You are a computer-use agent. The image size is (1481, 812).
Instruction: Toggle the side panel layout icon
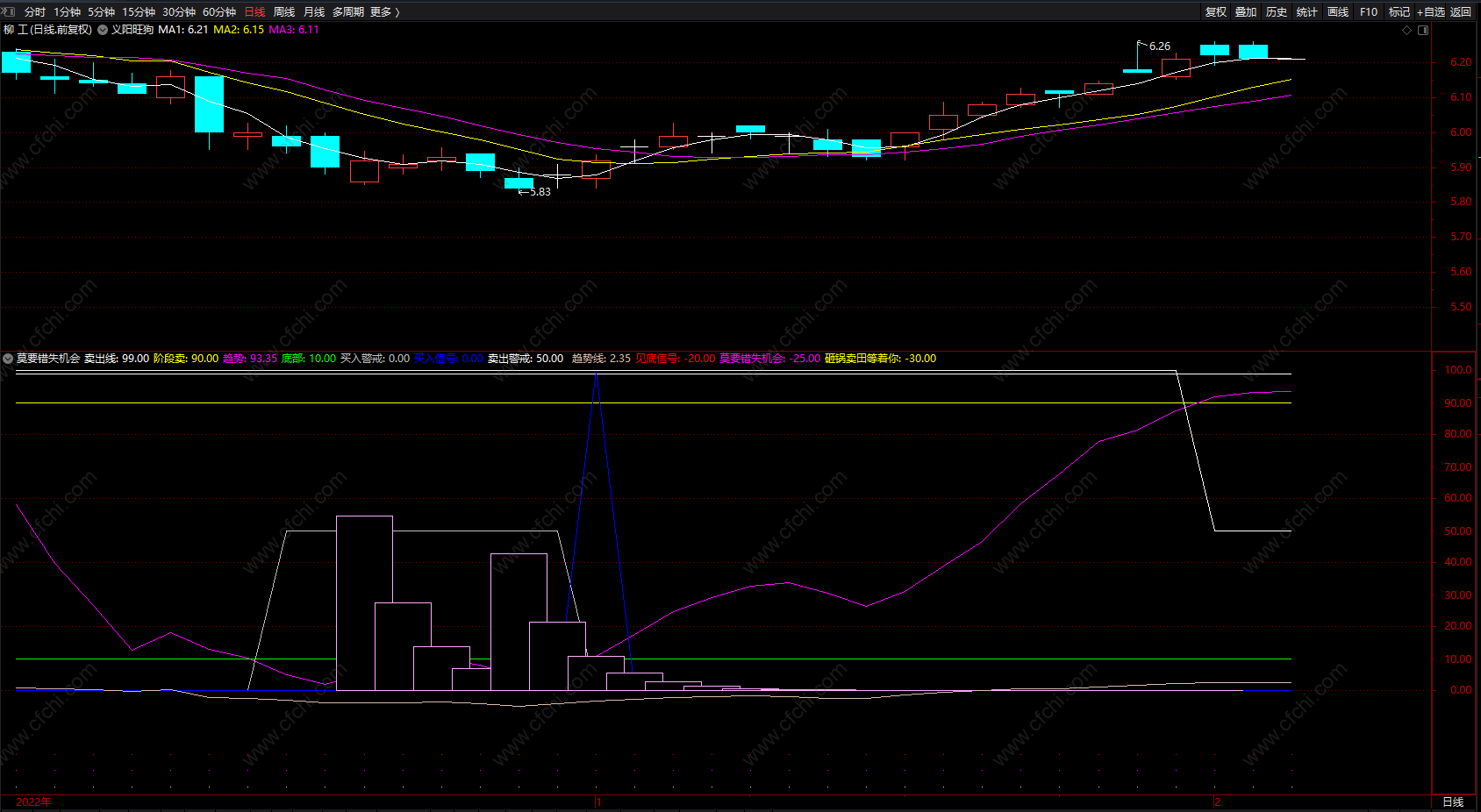coord(1423,30)
